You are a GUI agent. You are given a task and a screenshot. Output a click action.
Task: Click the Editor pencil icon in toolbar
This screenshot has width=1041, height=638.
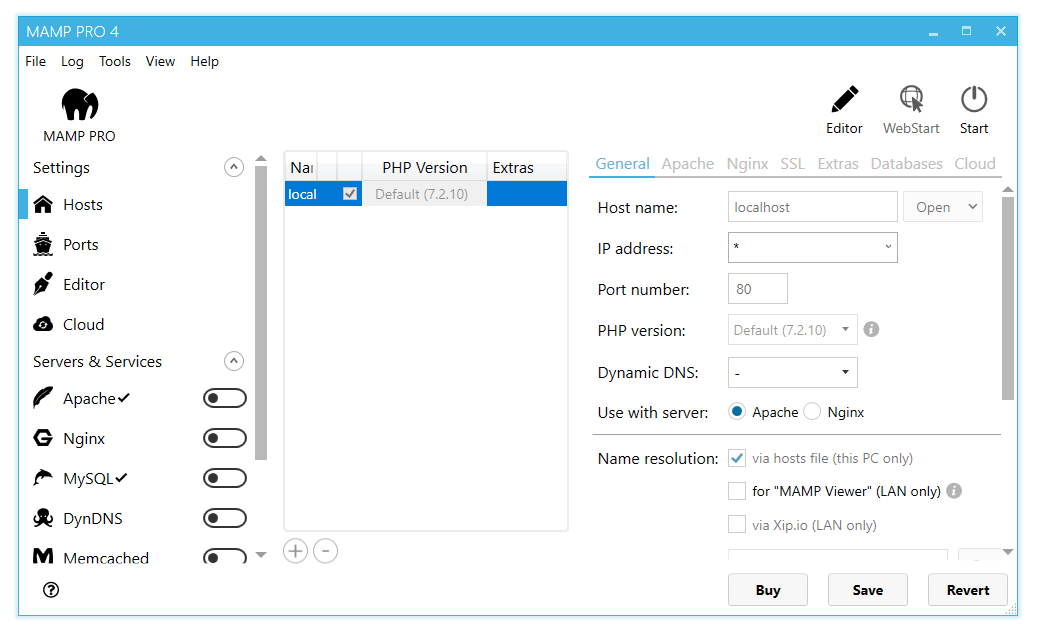coord(844,100)
